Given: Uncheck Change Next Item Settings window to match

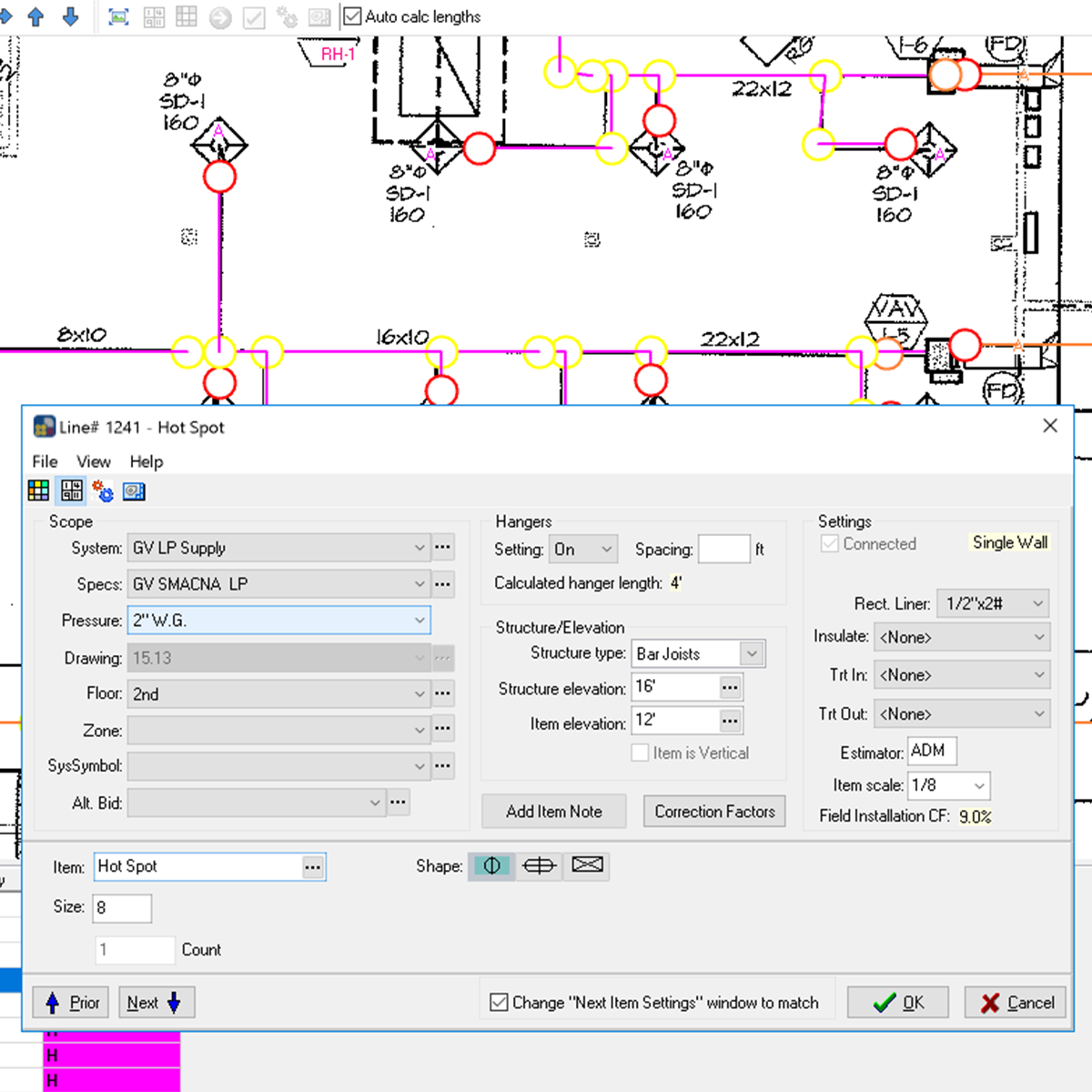Looking at the screenshot, I should pyautogui.click(x=499, y=1002).
